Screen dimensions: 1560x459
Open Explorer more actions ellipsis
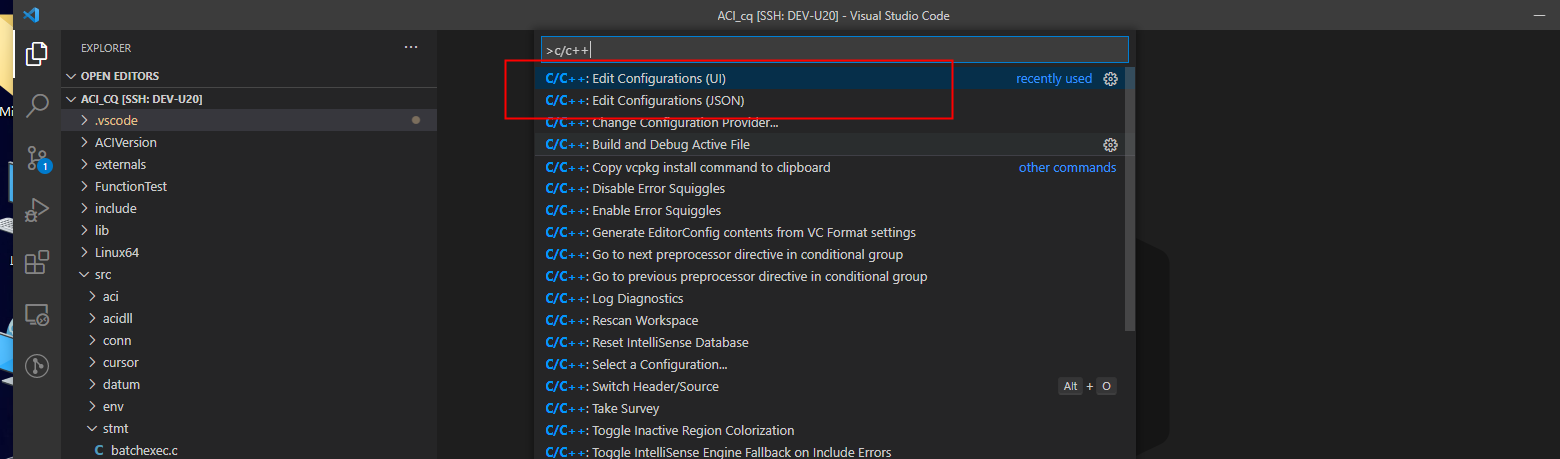[411, 47]
